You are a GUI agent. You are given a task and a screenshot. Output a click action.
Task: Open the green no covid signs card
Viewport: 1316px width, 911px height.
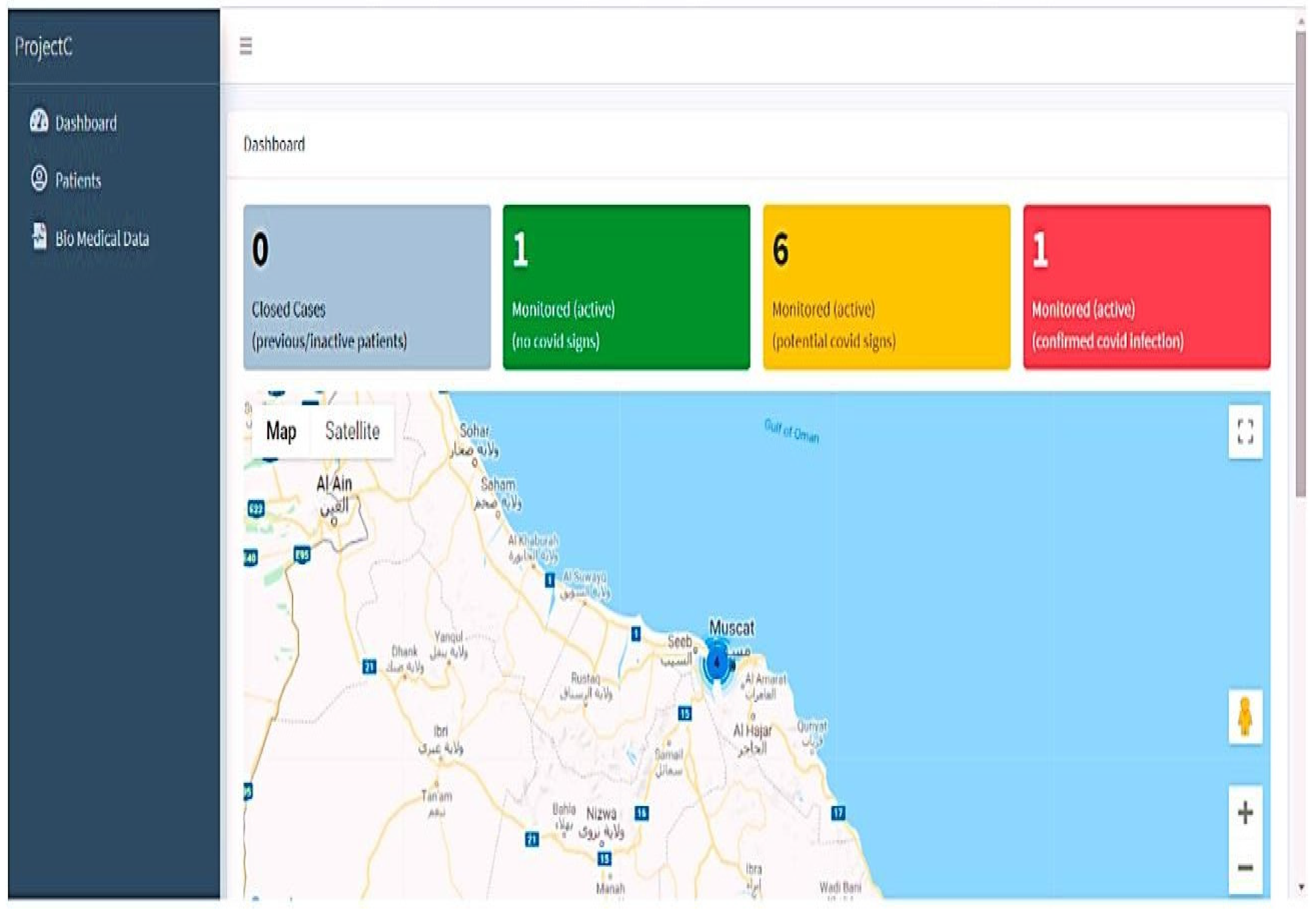point(626,287)
